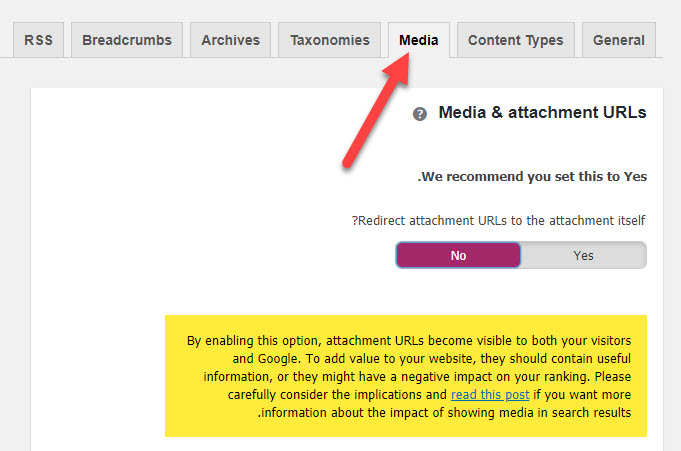Click the yellow warning notice box
This screenshot has height=451, width=681.
pos(406,376)
